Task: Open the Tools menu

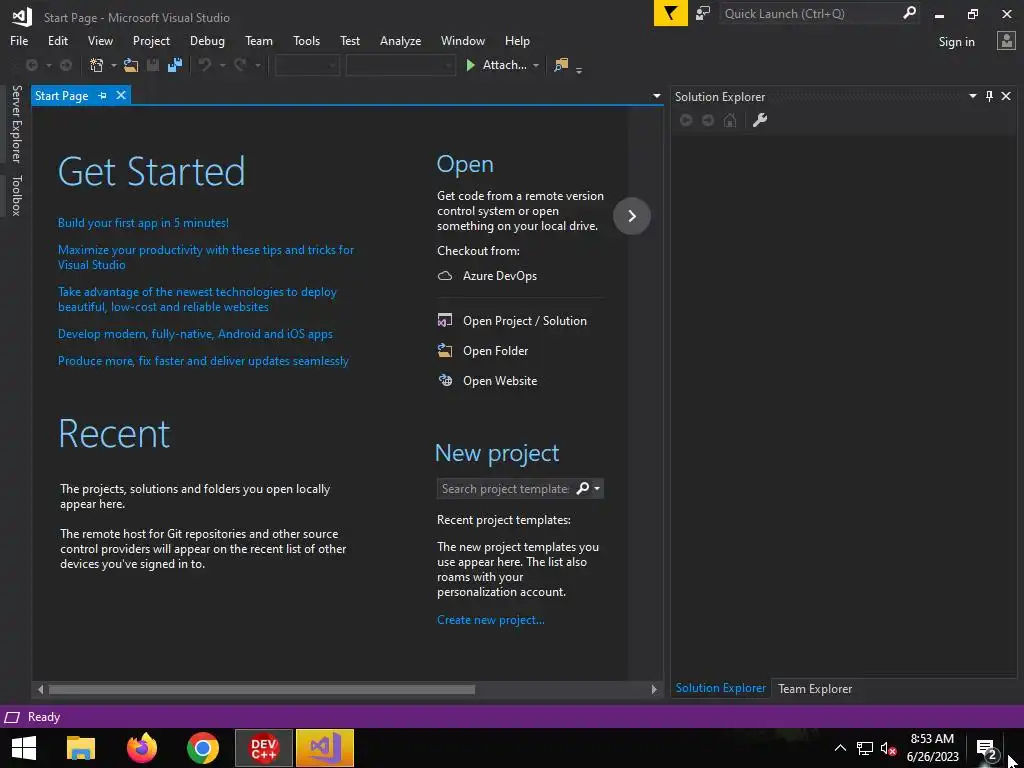Action: click(306, 40)
